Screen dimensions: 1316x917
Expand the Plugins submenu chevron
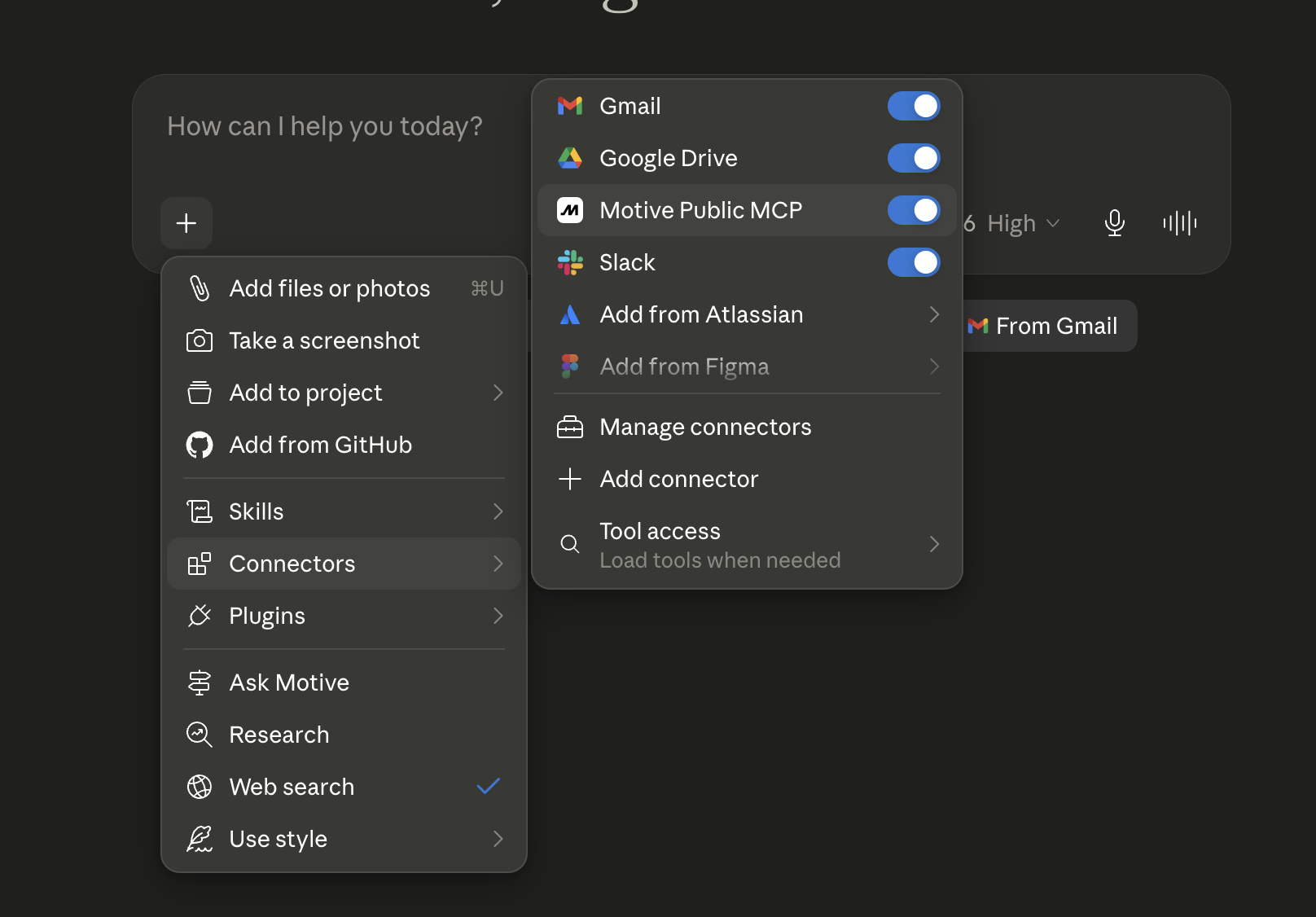[498, 616]
